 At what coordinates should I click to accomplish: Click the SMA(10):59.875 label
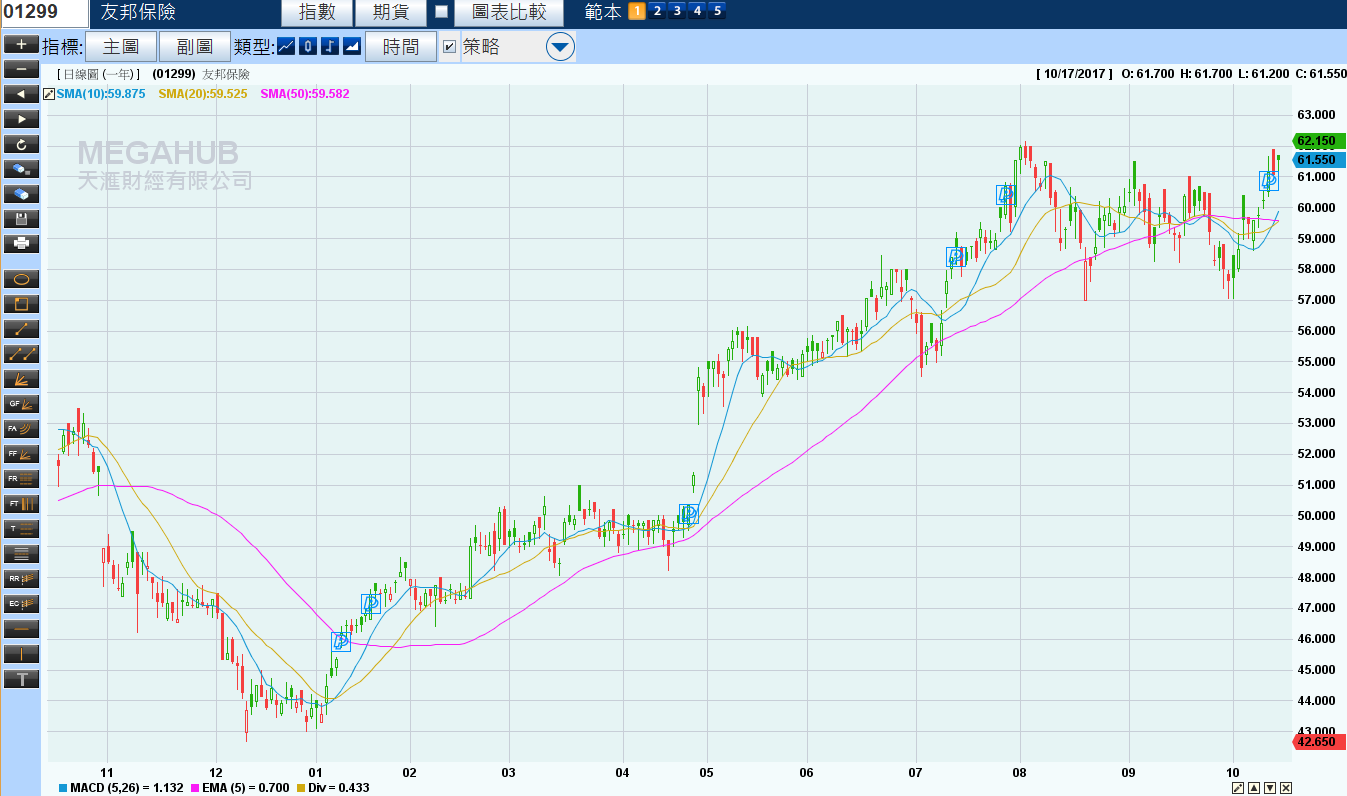(101, 93)
